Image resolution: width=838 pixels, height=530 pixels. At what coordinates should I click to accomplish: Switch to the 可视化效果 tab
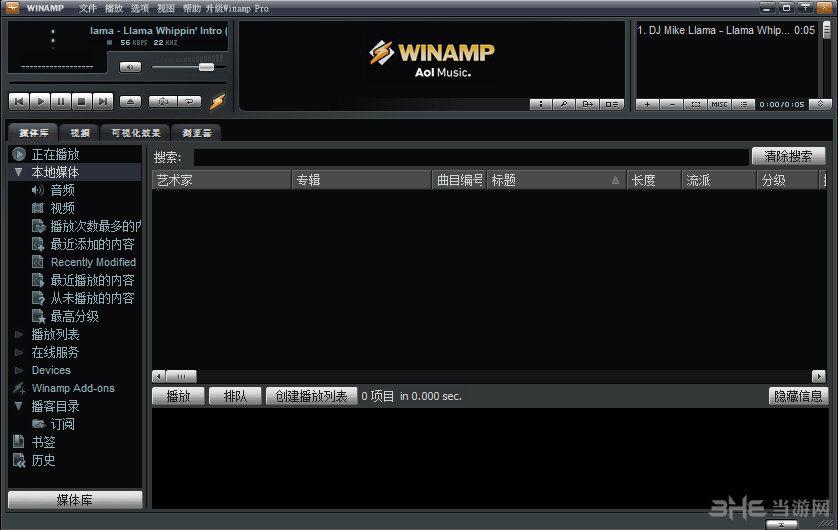(x=136, y=132)
